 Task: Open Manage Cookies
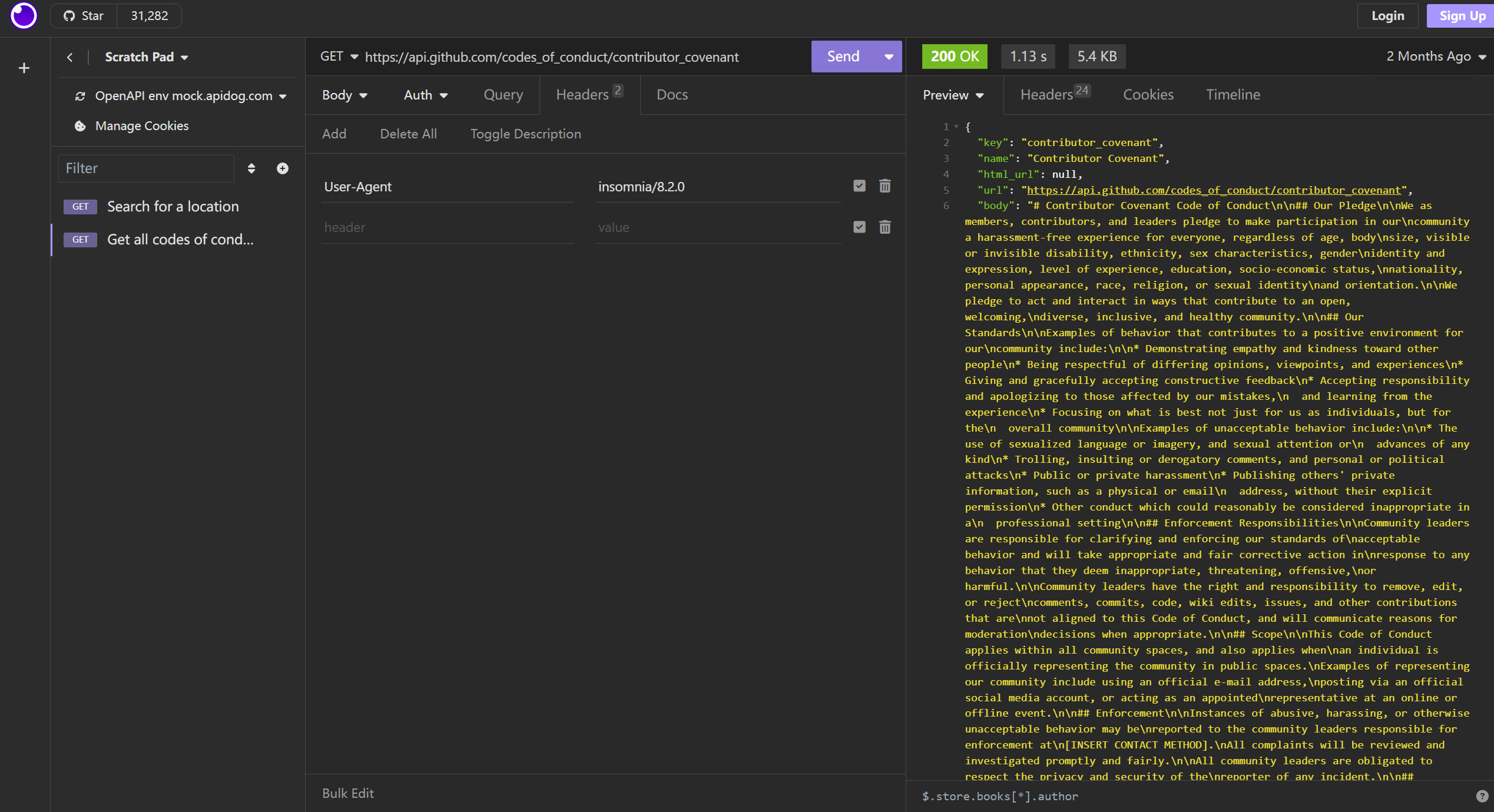coord(142,126)
